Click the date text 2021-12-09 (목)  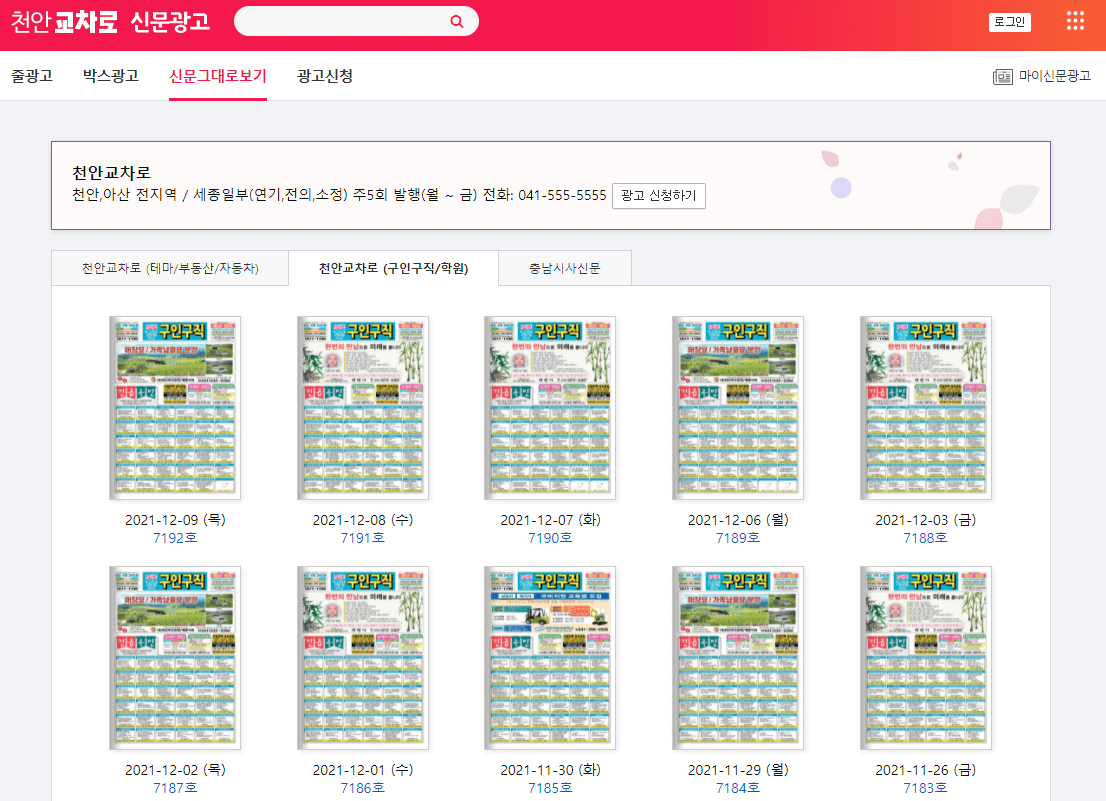(175, 520)
